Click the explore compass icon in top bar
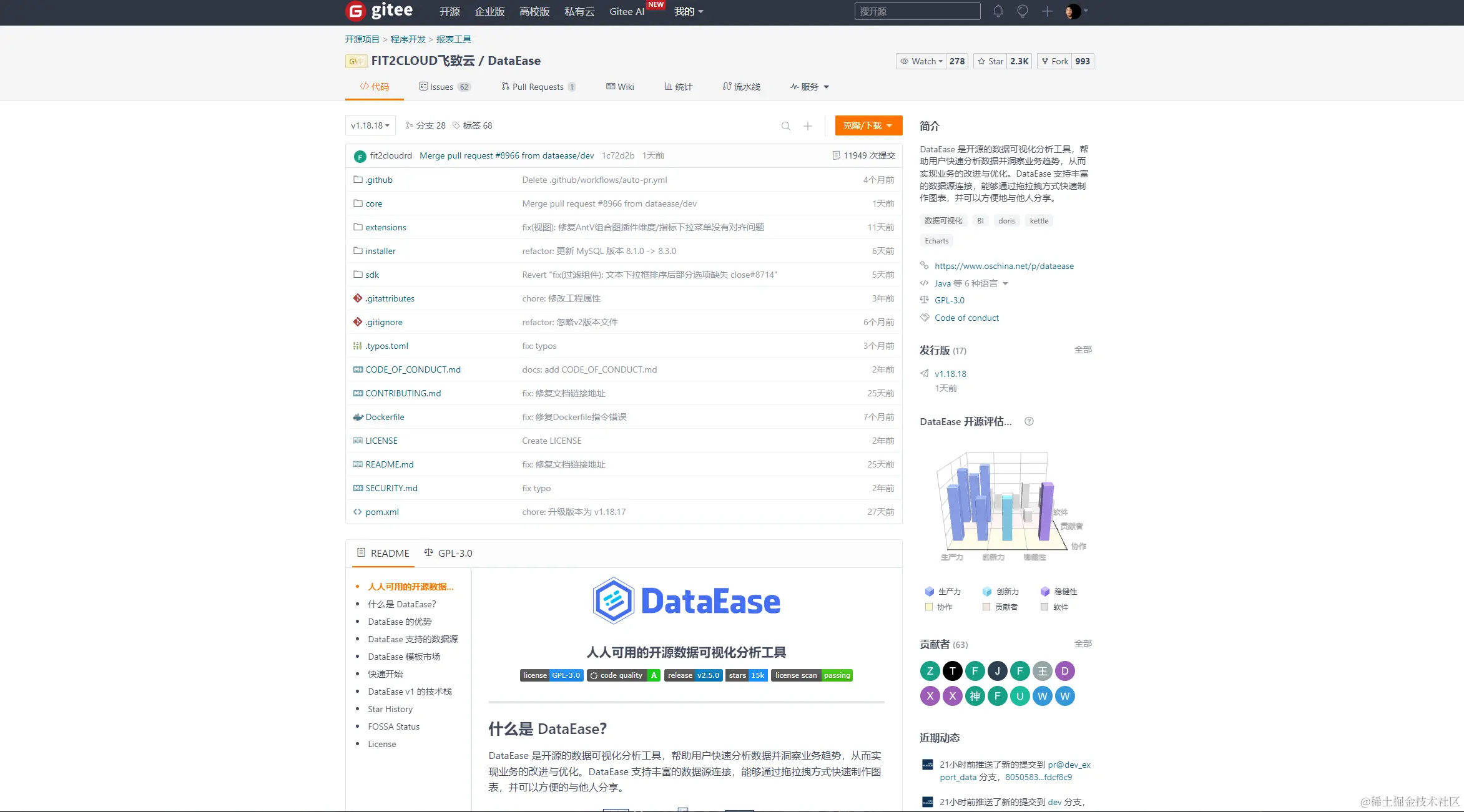This screenshot has height=812, width=1464. tap(1022, 11)
